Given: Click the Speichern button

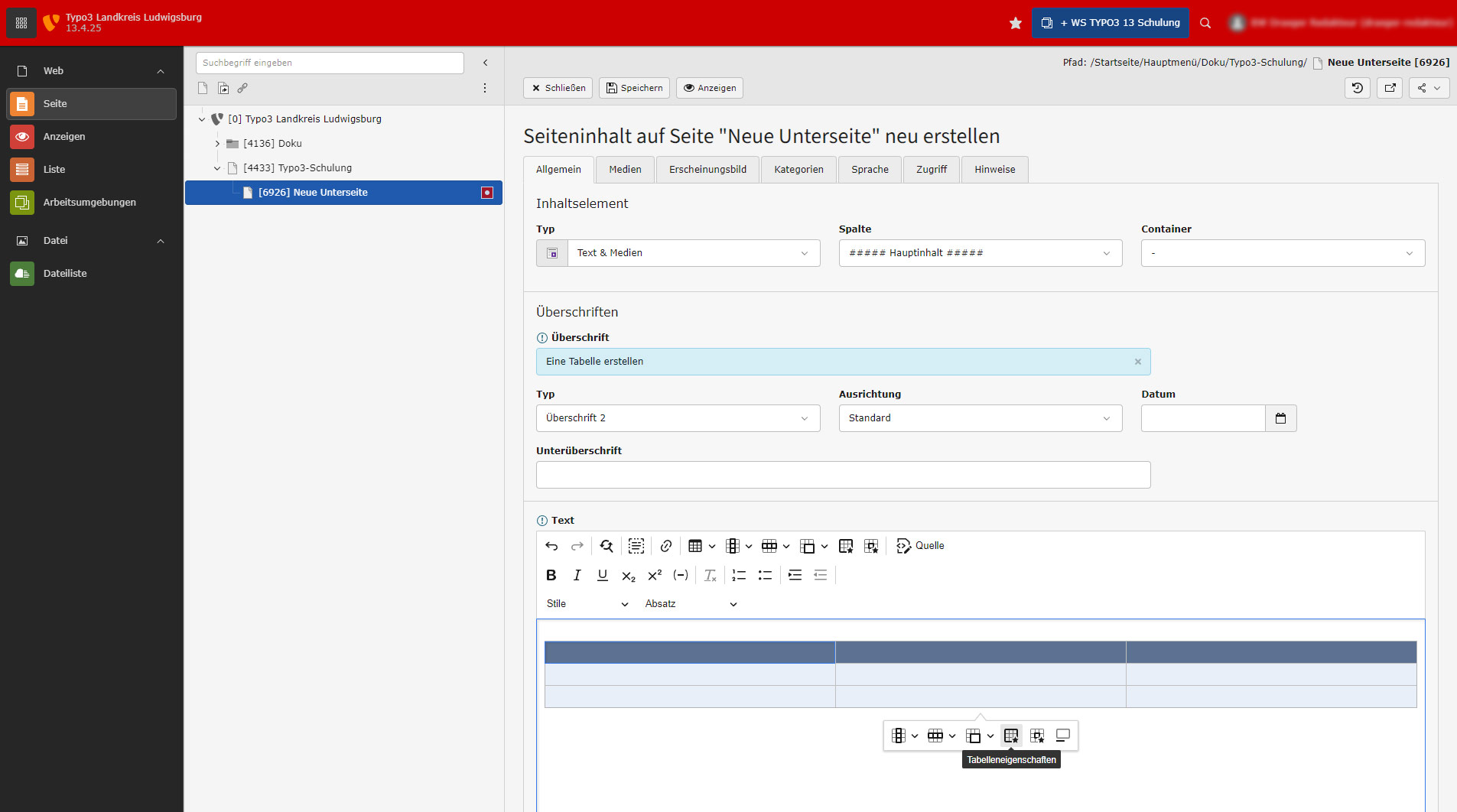Looking at the screenshot, I should click(x=634, y=88).
